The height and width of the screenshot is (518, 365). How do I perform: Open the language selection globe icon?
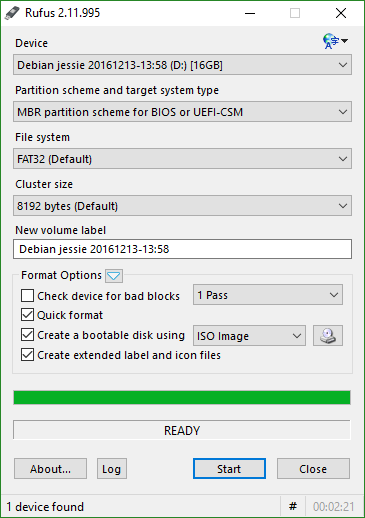click(x=335, y=41)
